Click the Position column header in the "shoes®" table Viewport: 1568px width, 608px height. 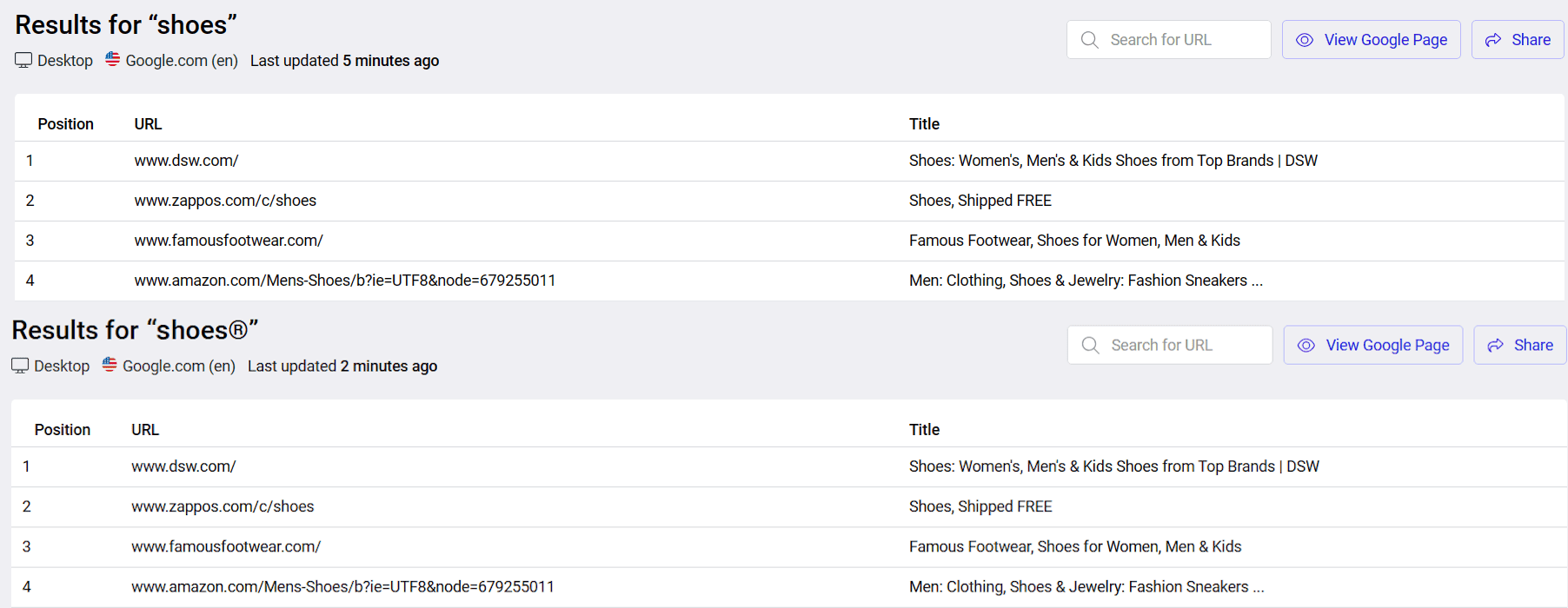tap(63, 430)
